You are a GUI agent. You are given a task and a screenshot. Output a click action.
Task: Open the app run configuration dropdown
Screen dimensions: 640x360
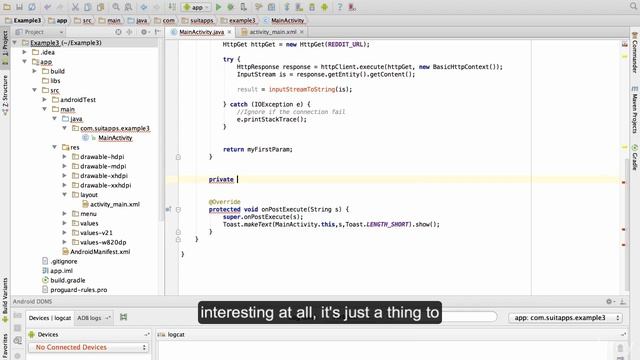(x=196, y=7)
